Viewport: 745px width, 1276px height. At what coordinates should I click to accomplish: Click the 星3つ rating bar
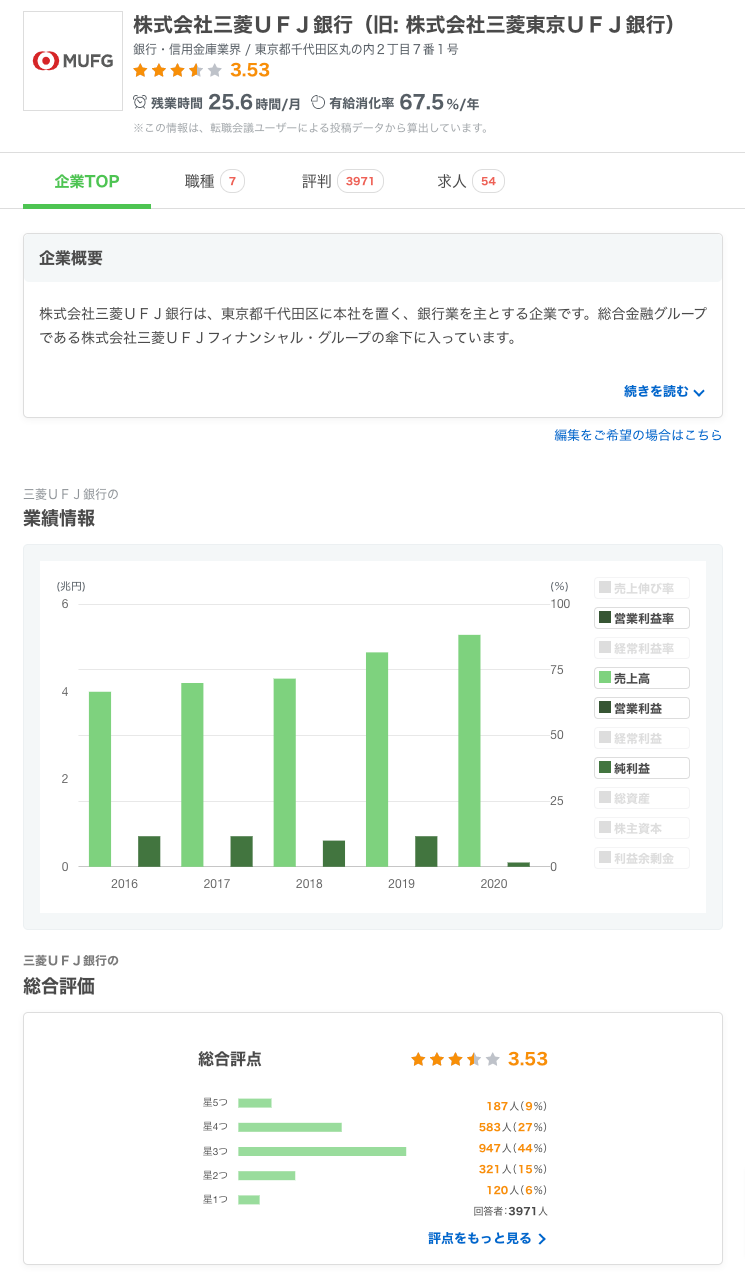tap(322, 1151)
